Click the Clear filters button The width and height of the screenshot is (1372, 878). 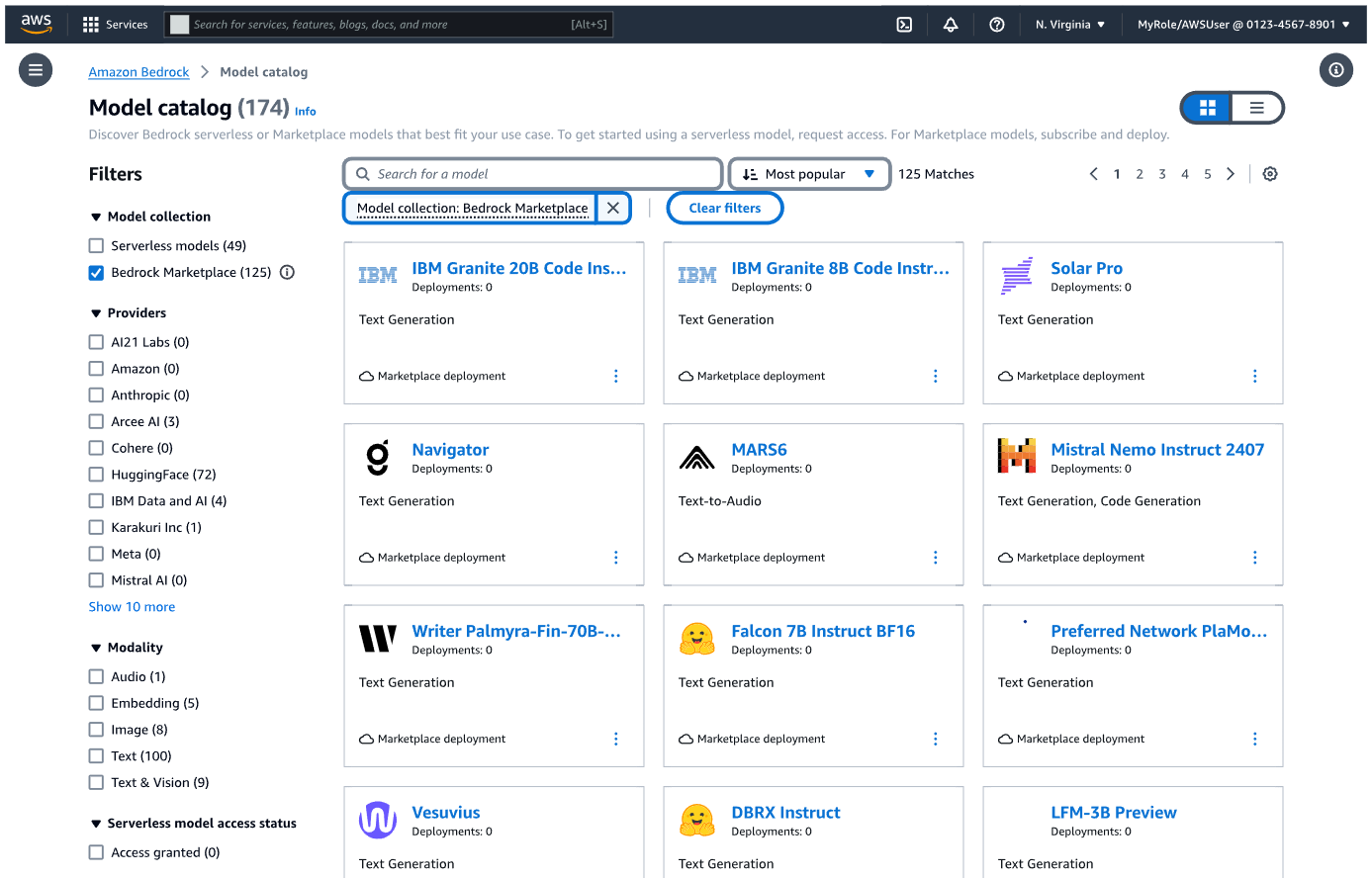point(725,208)
